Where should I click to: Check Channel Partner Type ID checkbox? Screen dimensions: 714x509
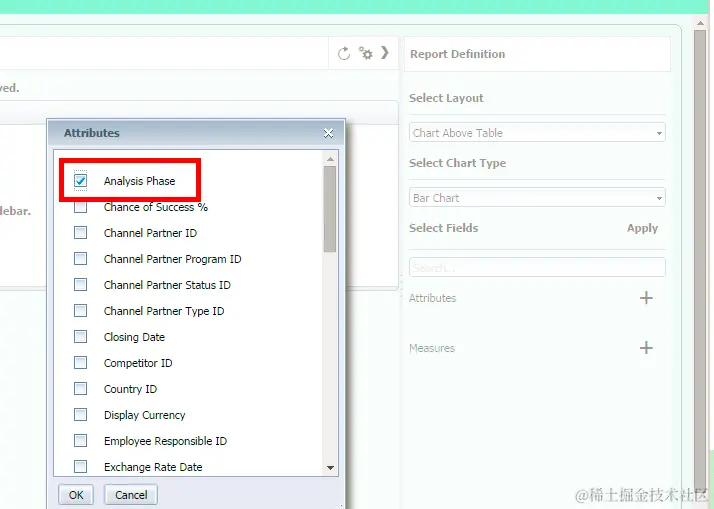81,310
